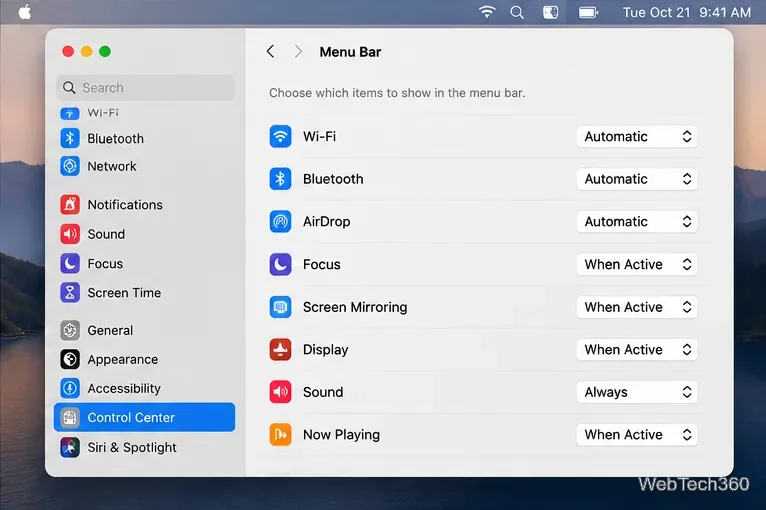Click the Display icon in the list

(280, 349)
